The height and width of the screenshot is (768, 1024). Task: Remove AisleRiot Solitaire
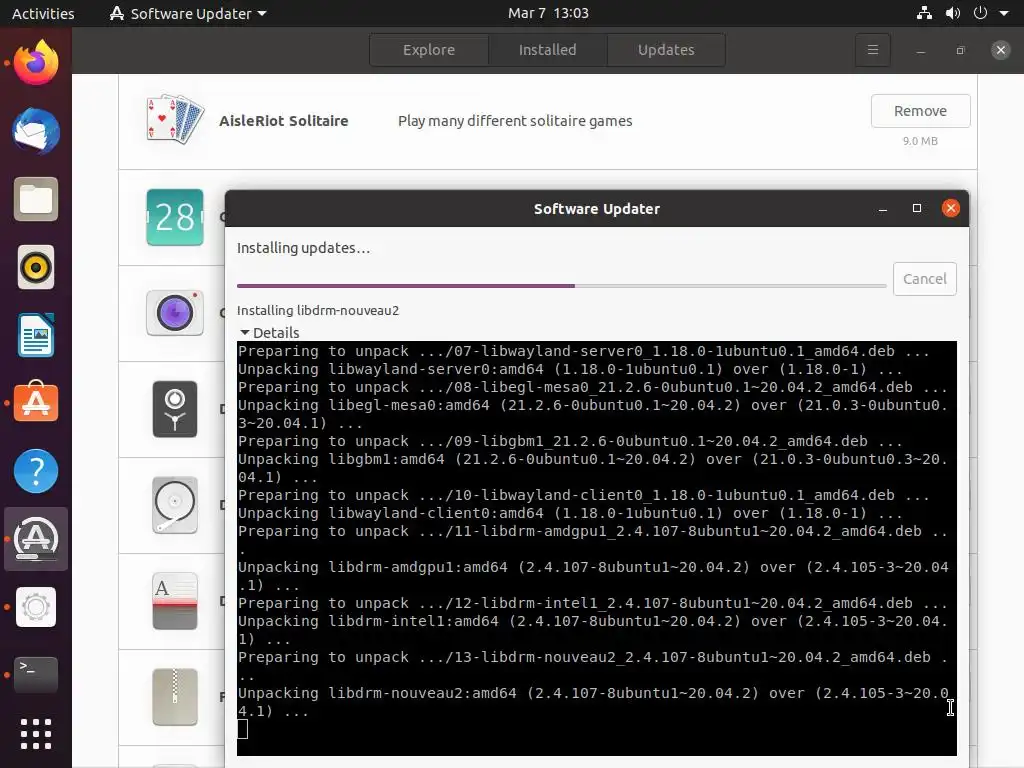point(920,111)
